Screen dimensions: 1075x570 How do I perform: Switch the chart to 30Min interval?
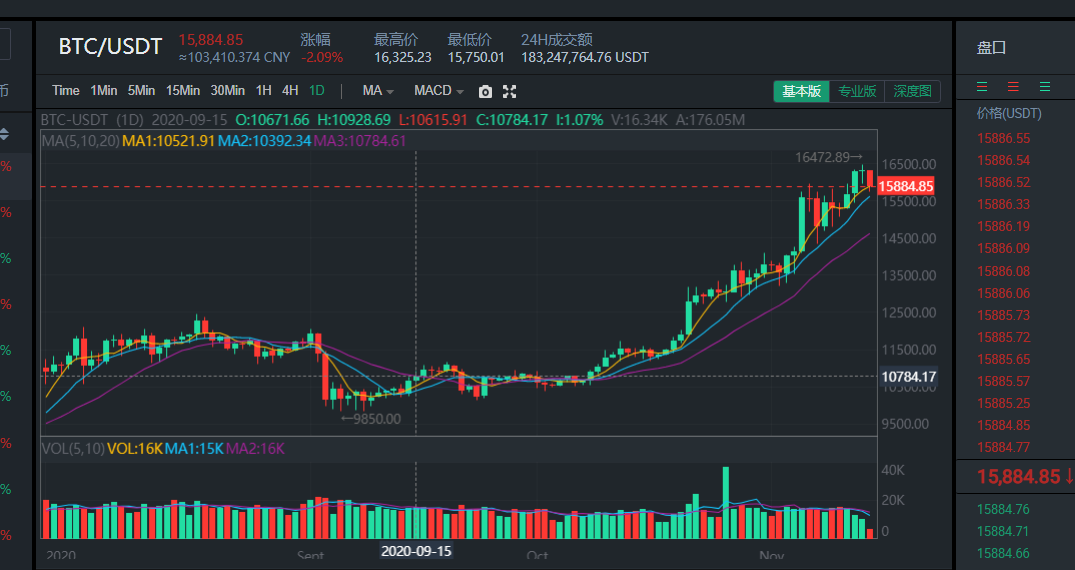228,91
